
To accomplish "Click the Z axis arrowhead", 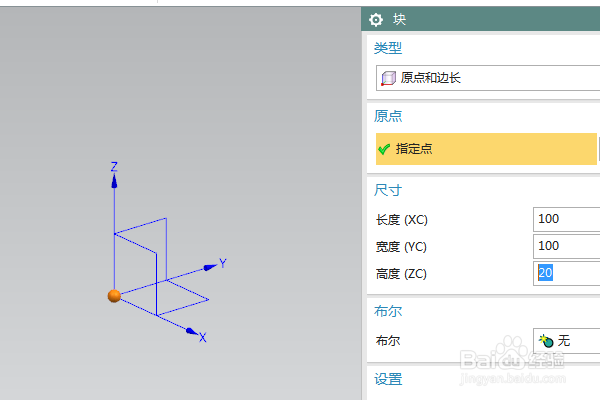I will (x=114, y=181).
